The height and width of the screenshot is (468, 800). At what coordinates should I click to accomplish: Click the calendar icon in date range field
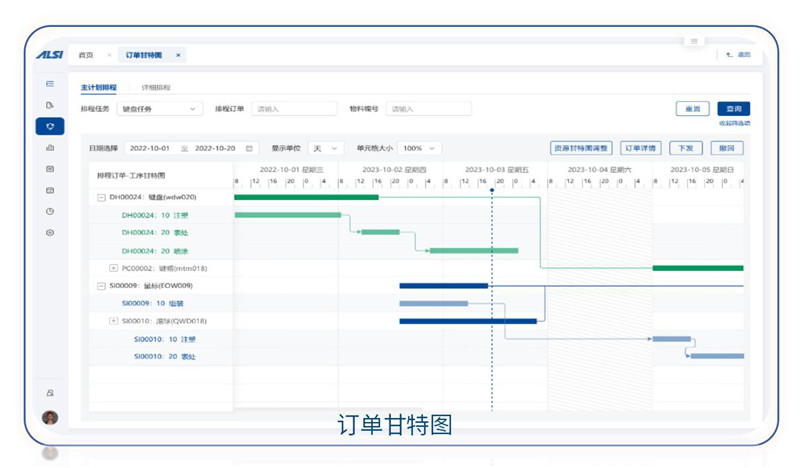249,148
